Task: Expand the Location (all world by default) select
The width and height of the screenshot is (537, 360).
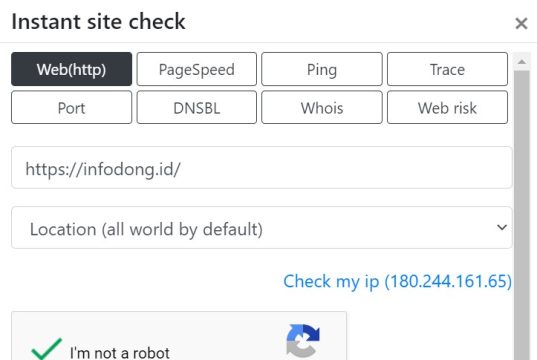Action: [262, 227]
